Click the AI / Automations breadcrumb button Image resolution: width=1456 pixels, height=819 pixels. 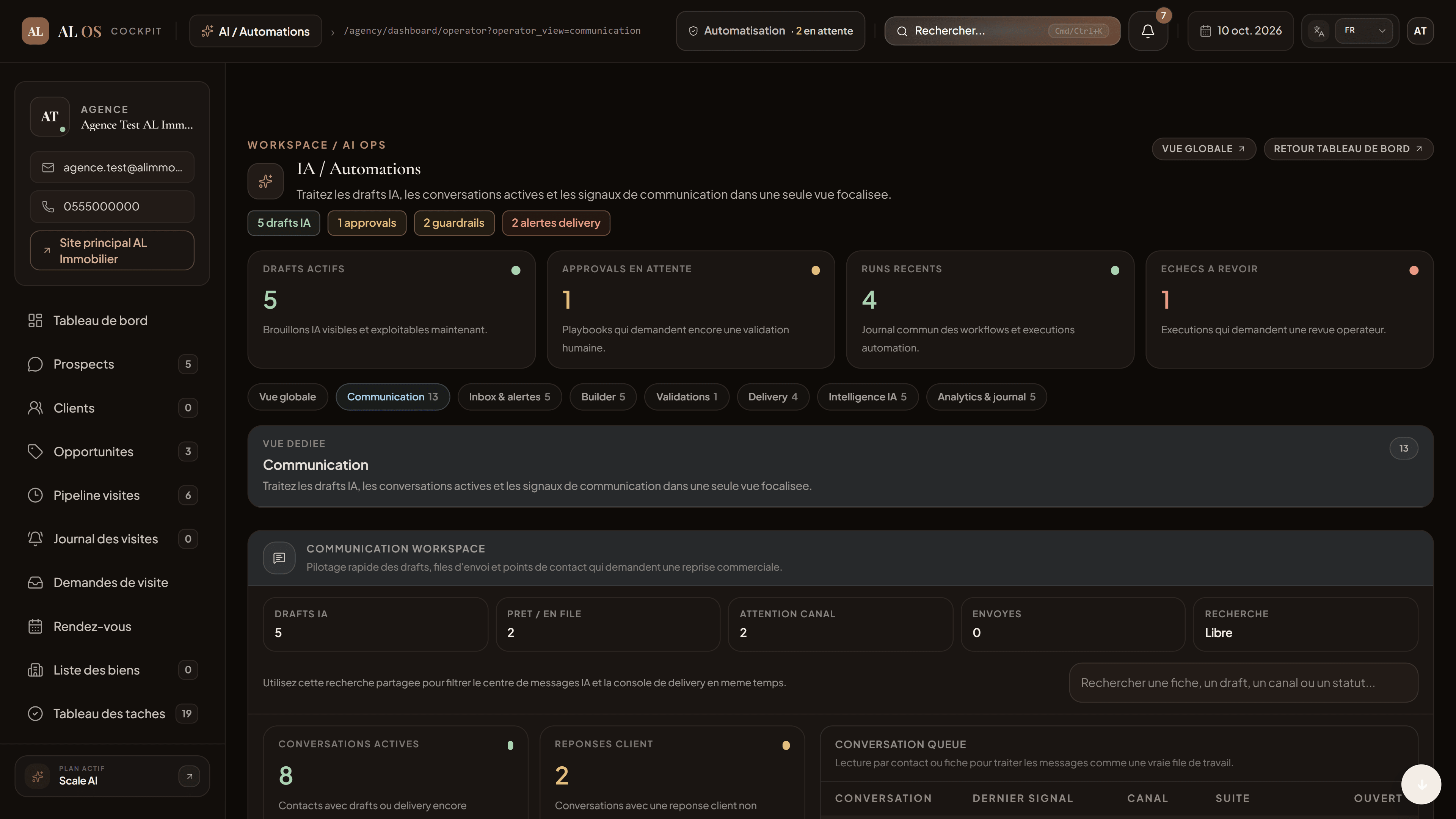click(256, 31)
